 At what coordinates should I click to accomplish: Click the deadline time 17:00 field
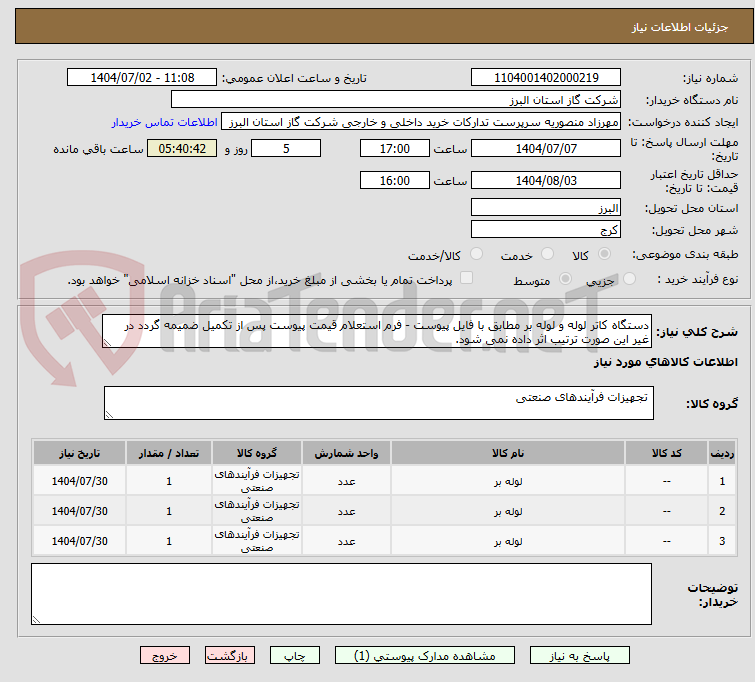point(395,148)
